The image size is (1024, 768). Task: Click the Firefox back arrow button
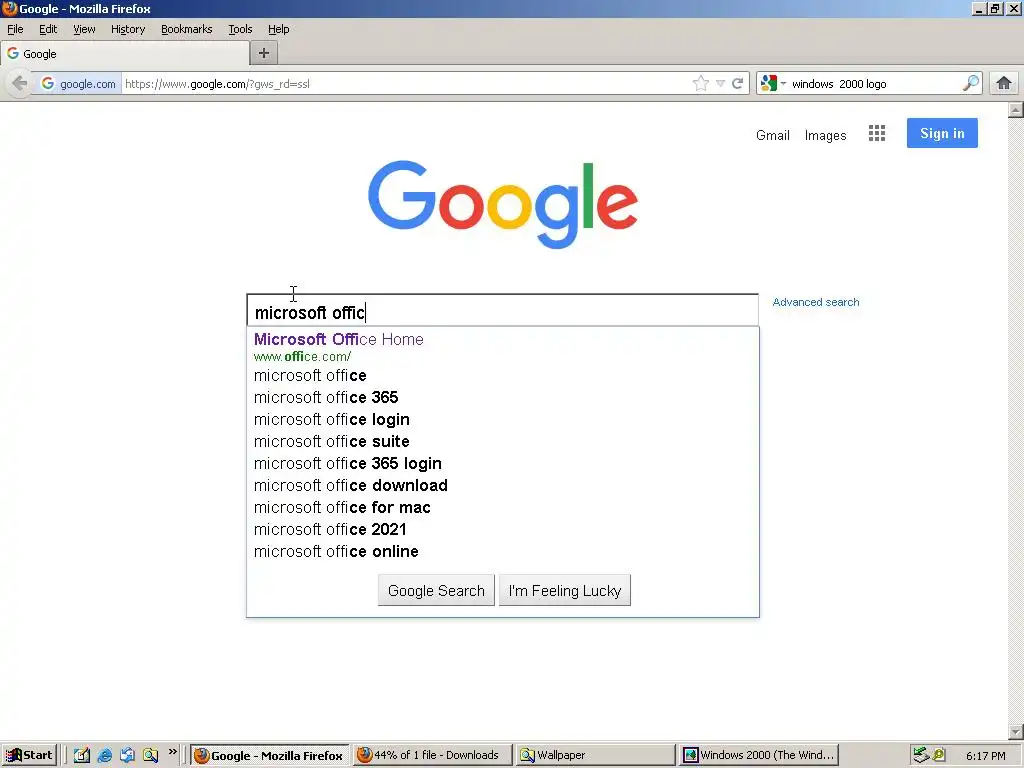20,84
